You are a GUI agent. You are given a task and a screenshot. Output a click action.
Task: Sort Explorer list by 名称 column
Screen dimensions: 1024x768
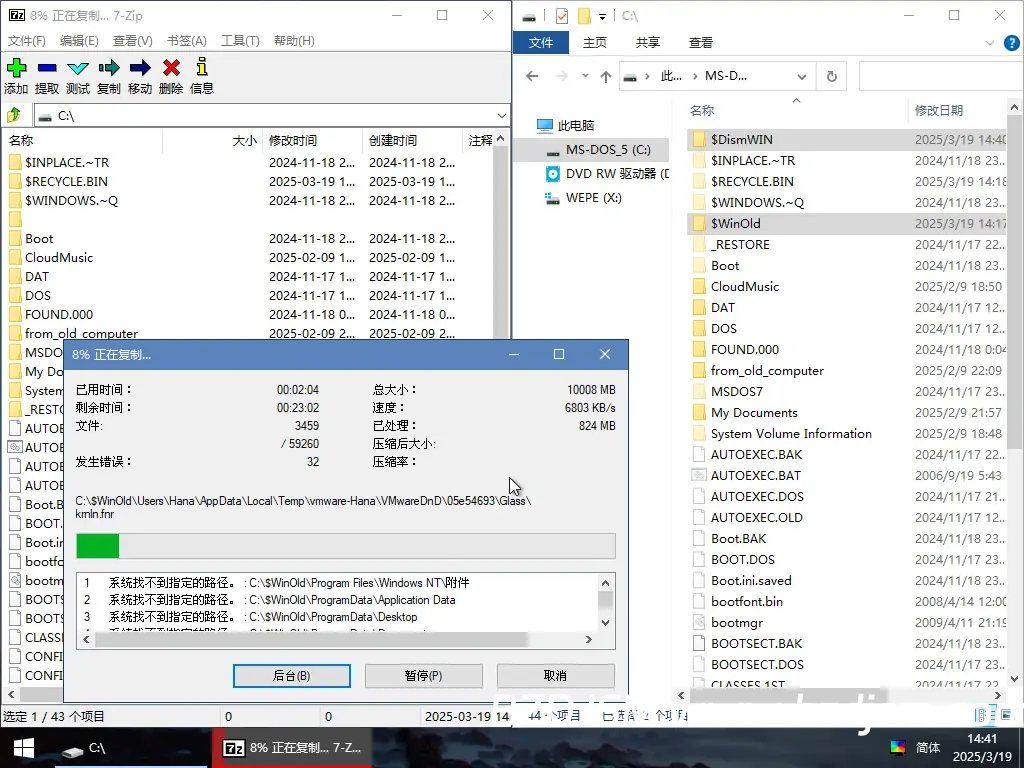pos(702,110)
